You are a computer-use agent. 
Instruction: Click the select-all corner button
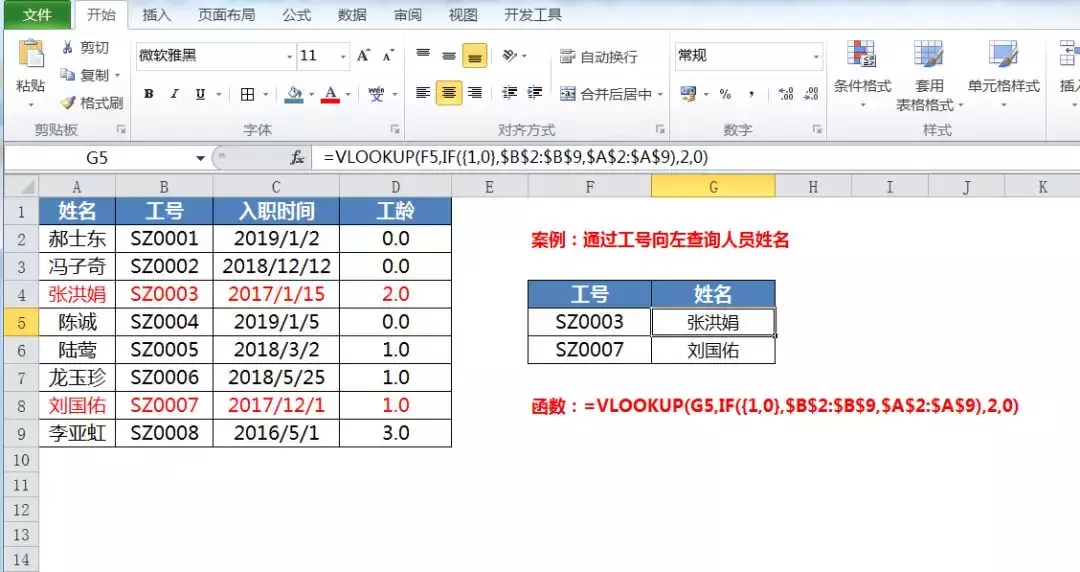(x=21, y=186)
